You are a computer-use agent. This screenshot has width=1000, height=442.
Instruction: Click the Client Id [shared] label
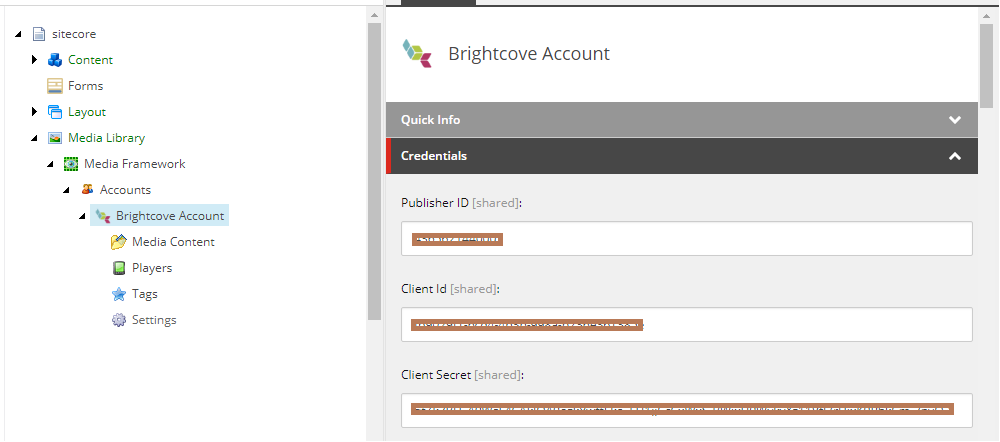451,289
